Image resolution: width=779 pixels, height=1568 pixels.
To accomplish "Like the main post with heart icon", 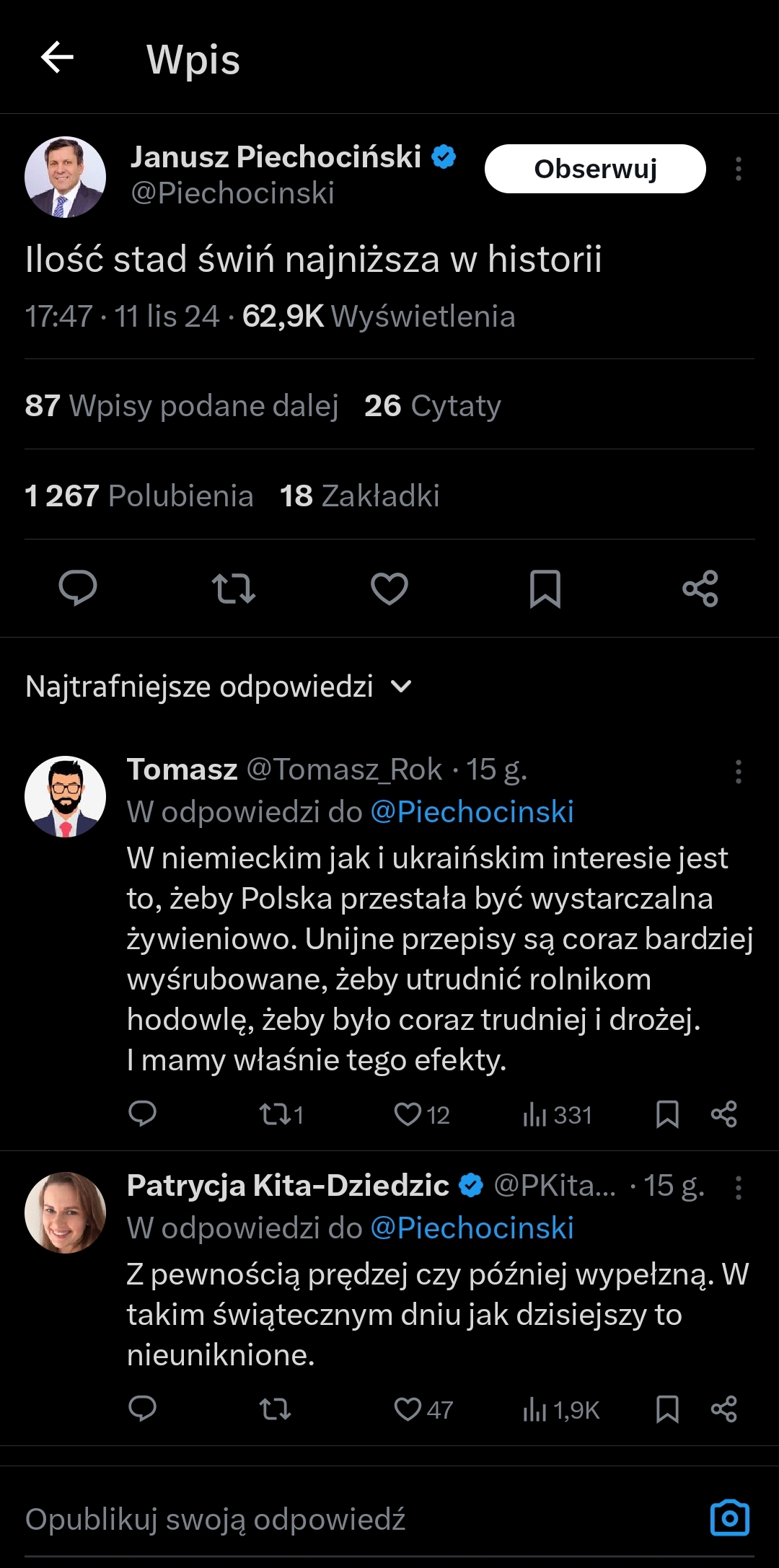I will [x=389, y=588].
